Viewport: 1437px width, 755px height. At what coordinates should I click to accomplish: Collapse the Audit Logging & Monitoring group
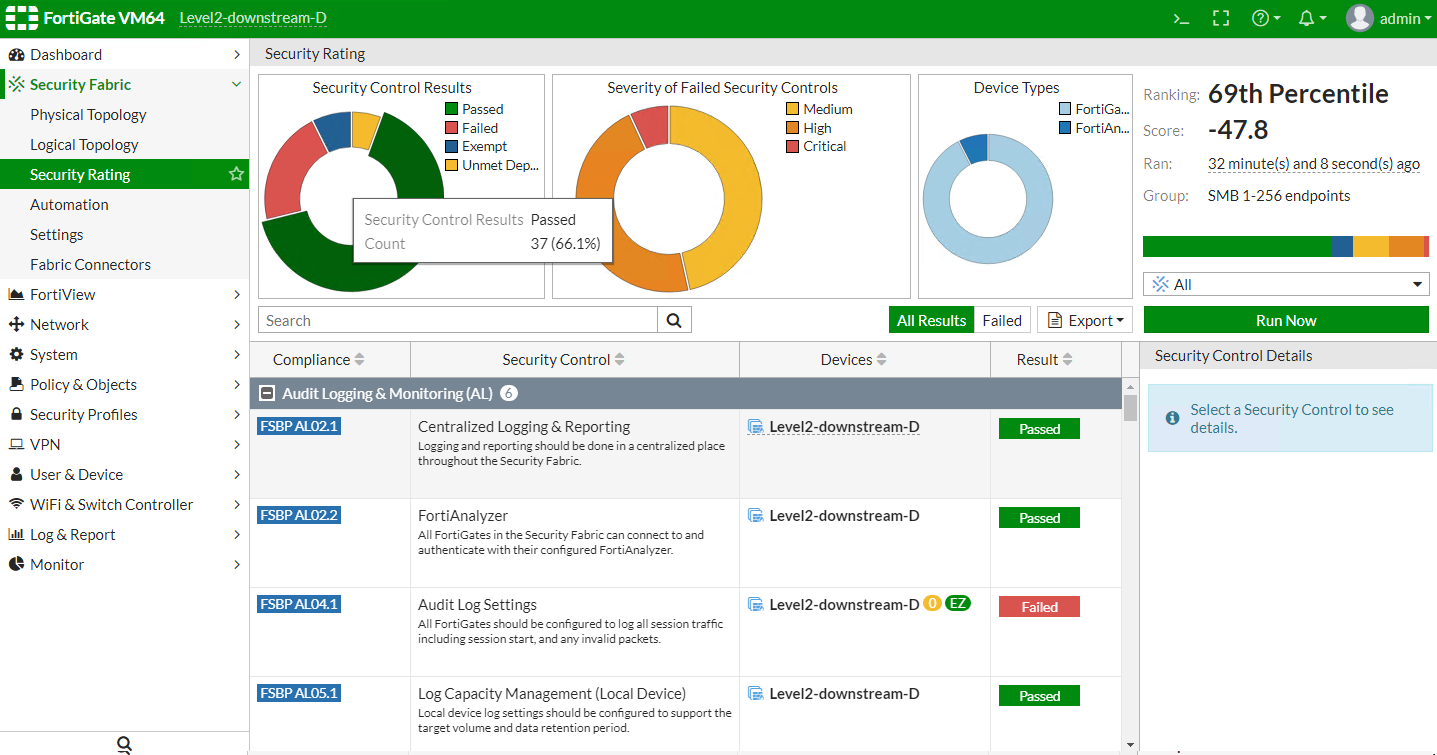point(268,394)
